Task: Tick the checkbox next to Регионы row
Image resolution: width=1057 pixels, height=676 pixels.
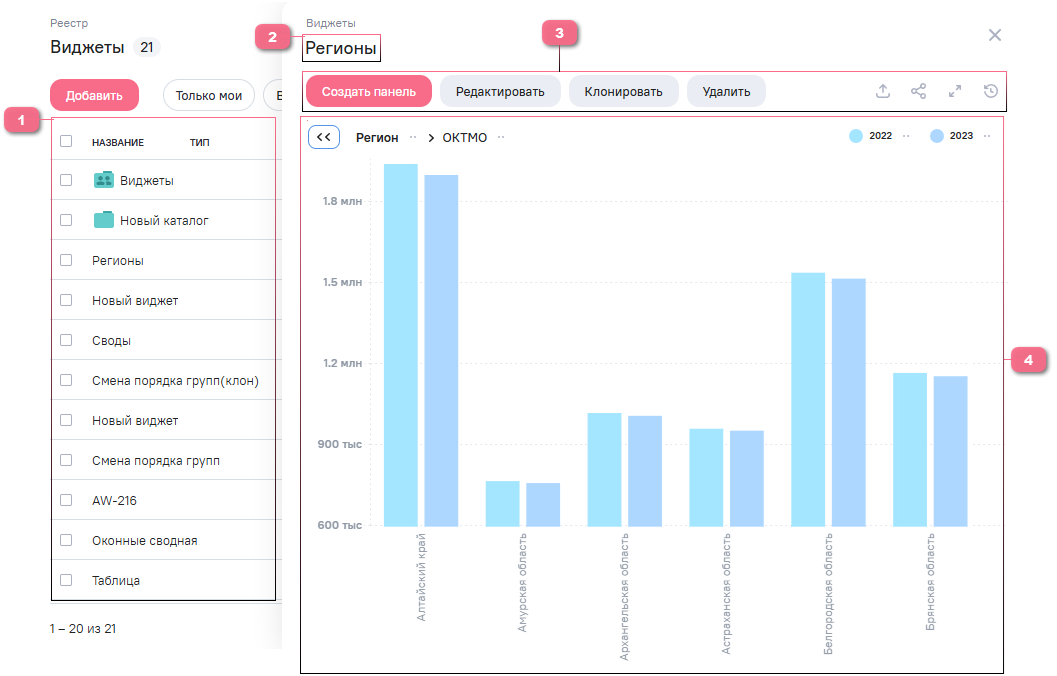Action: pyautogui.click(x=66, y=260)
